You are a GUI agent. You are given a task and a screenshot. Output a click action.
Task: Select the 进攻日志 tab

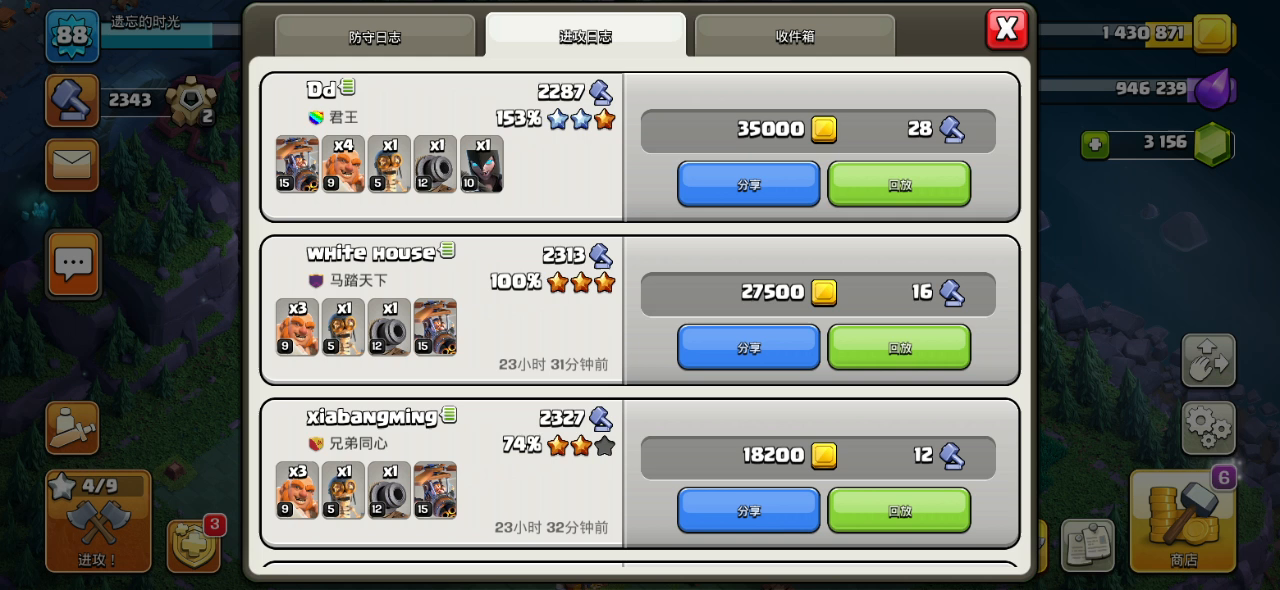tap(586, 35)
